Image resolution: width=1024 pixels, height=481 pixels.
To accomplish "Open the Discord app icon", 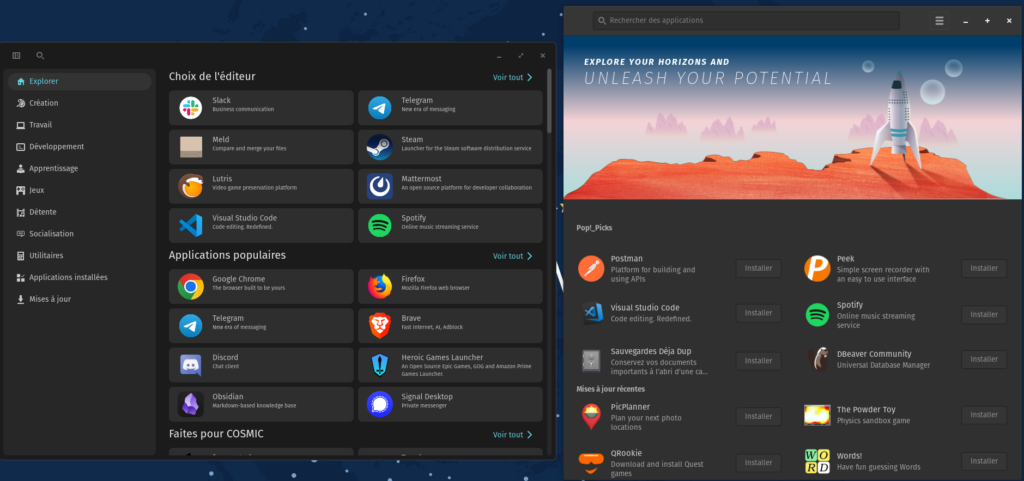I will [x=191, y=365].
